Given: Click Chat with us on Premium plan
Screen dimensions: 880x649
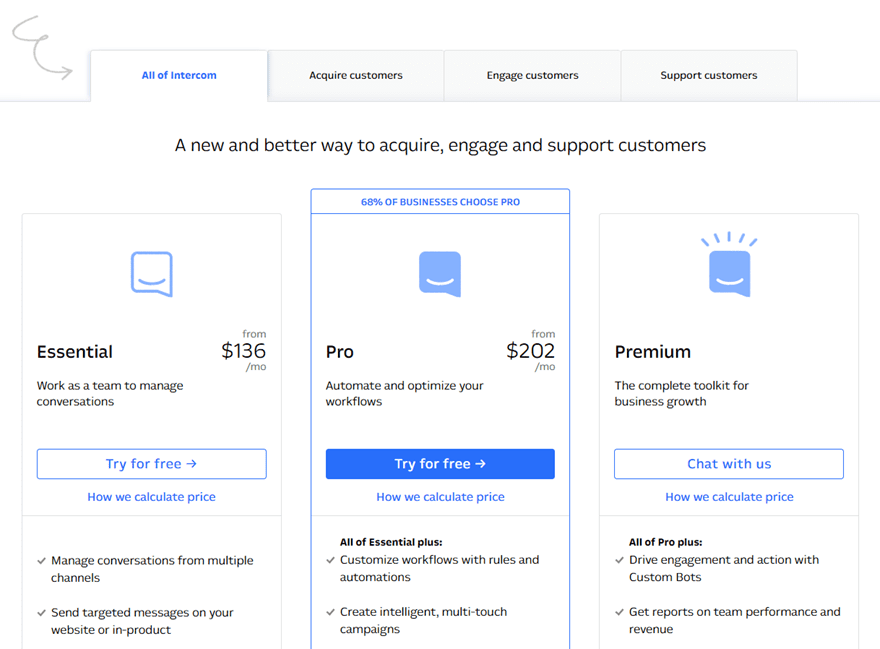Looking at the screenshot, I should click(x=729, y=464).
